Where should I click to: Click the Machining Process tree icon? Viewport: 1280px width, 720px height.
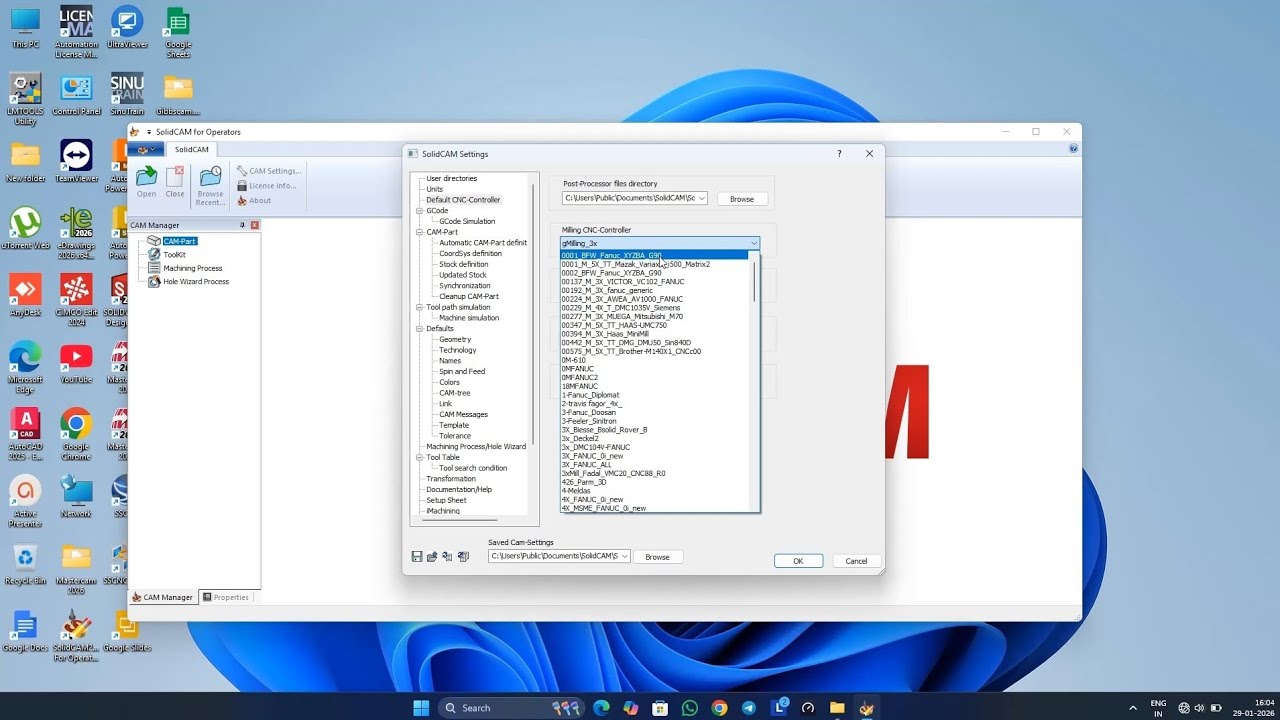coord(154,268)
